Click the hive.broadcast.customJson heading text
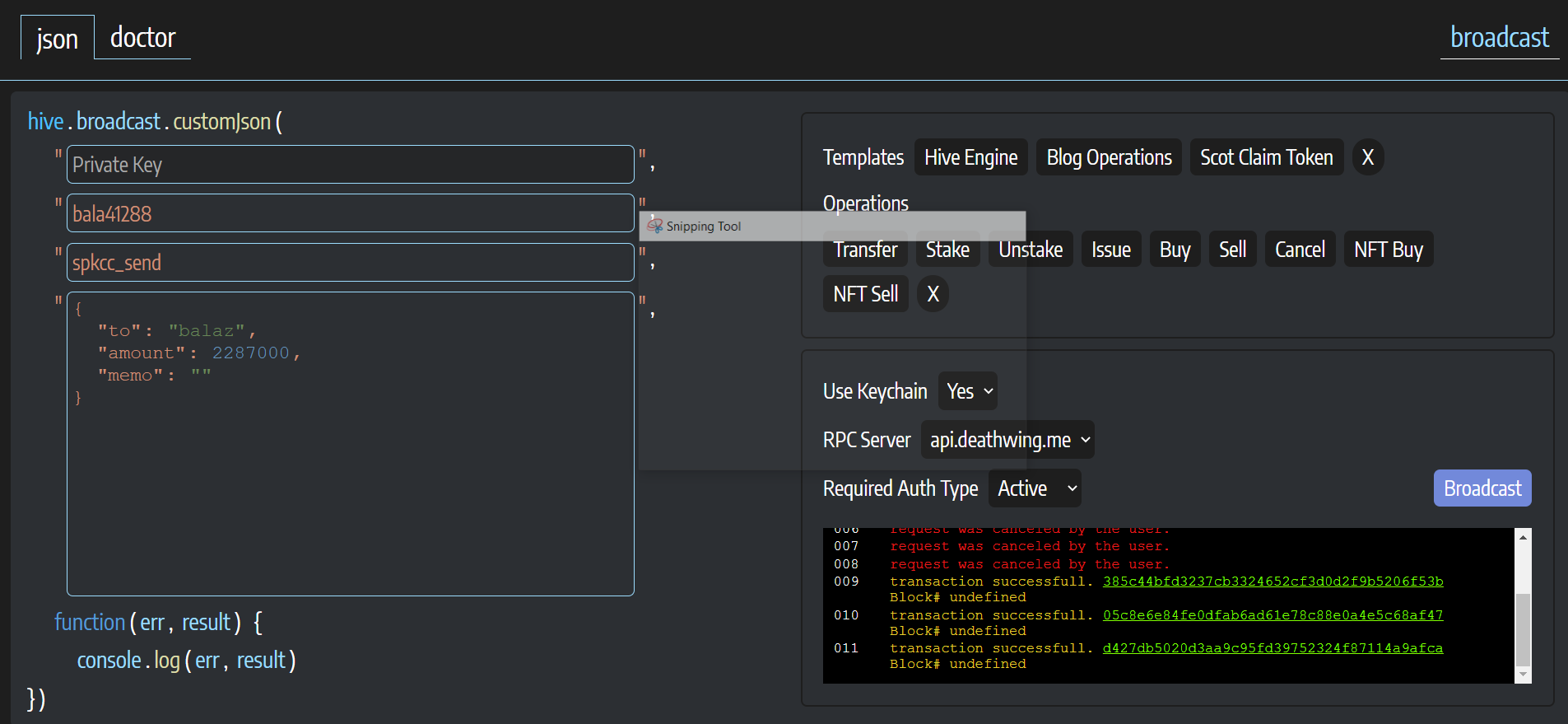The image size is (1568, 724). click(155, 121)
